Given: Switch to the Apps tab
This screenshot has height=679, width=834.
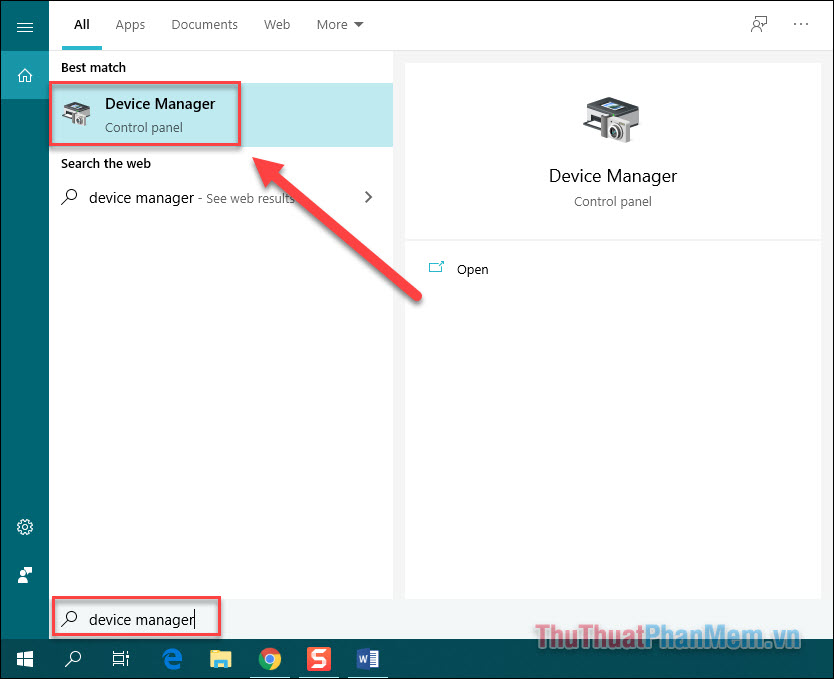Looking at the screenshot, I should (130, 24).
